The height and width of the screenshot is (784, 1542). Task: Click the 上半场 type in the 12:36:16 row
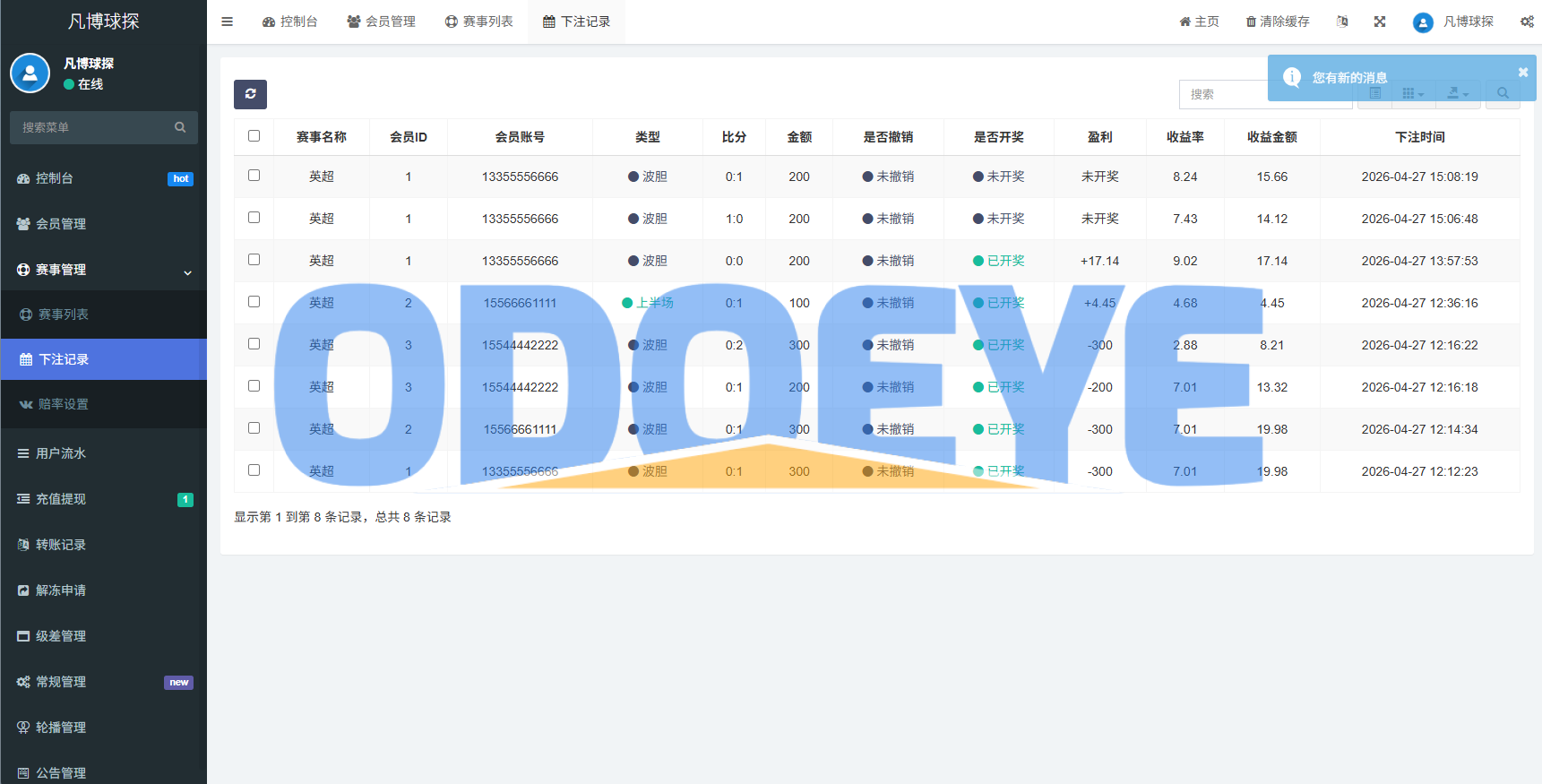click(x=647, y=303)
